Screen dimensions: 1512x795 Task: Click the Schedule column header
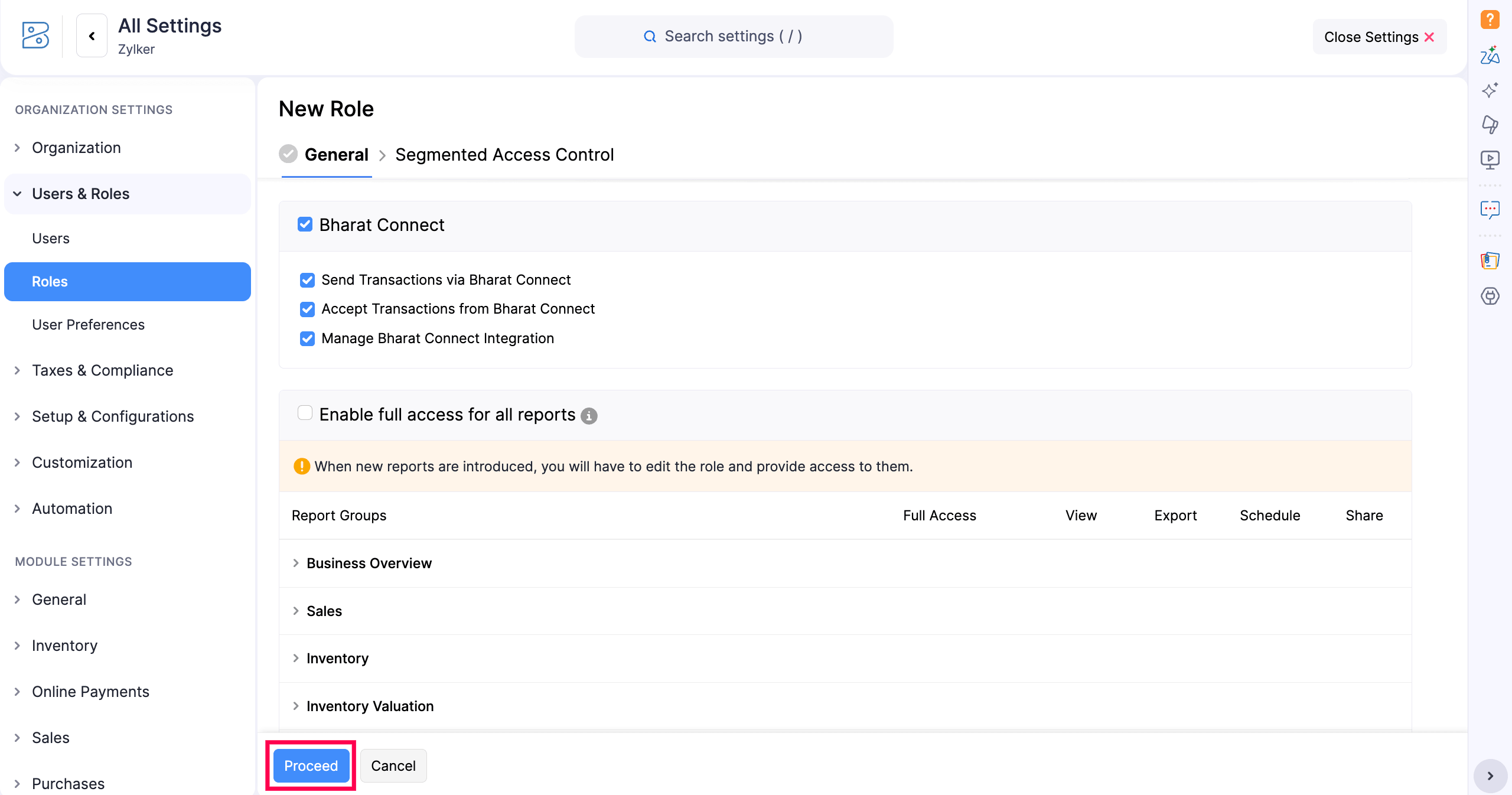click(x=1270, y=516)
